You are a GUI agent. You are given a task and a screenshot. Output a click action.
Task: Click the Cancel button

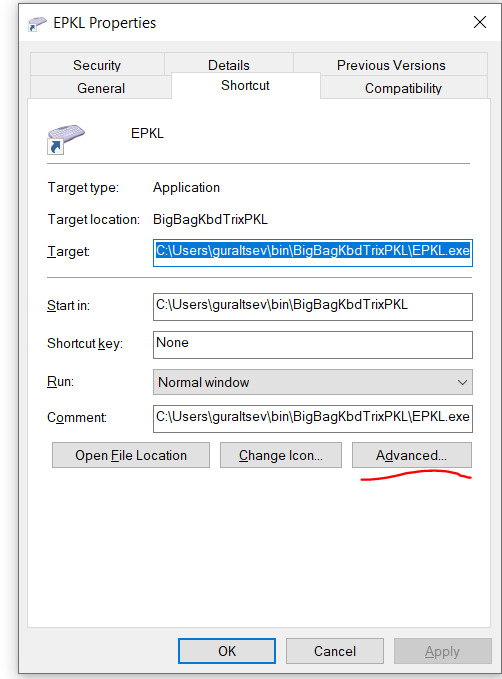point(335,651)
